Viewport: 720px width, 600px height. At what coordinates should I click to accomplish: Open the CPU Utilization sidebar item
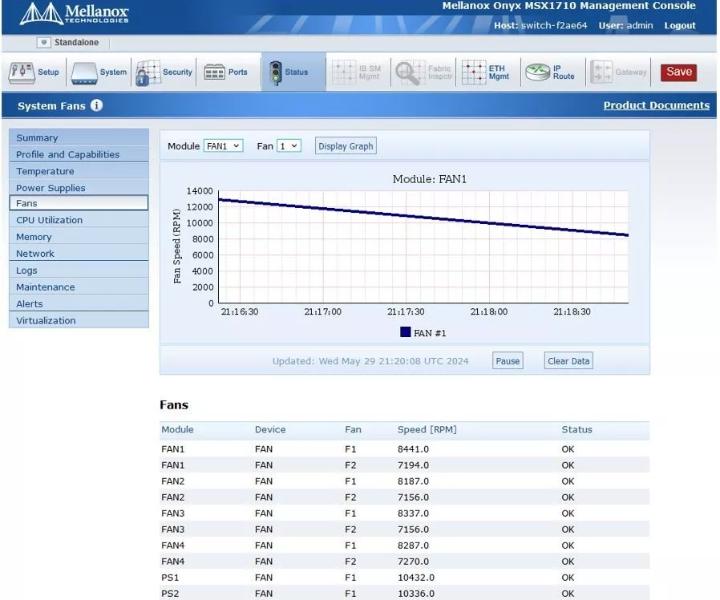coord(79,220)
